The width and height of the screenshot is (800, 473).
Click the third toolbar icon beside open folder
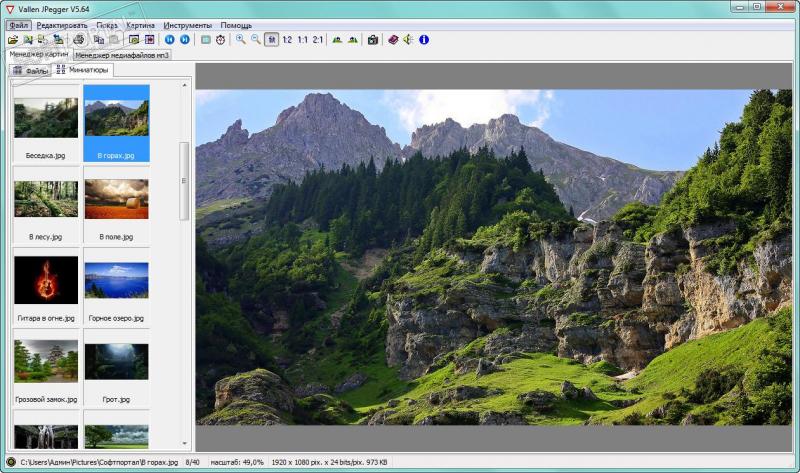coord(43,40)
